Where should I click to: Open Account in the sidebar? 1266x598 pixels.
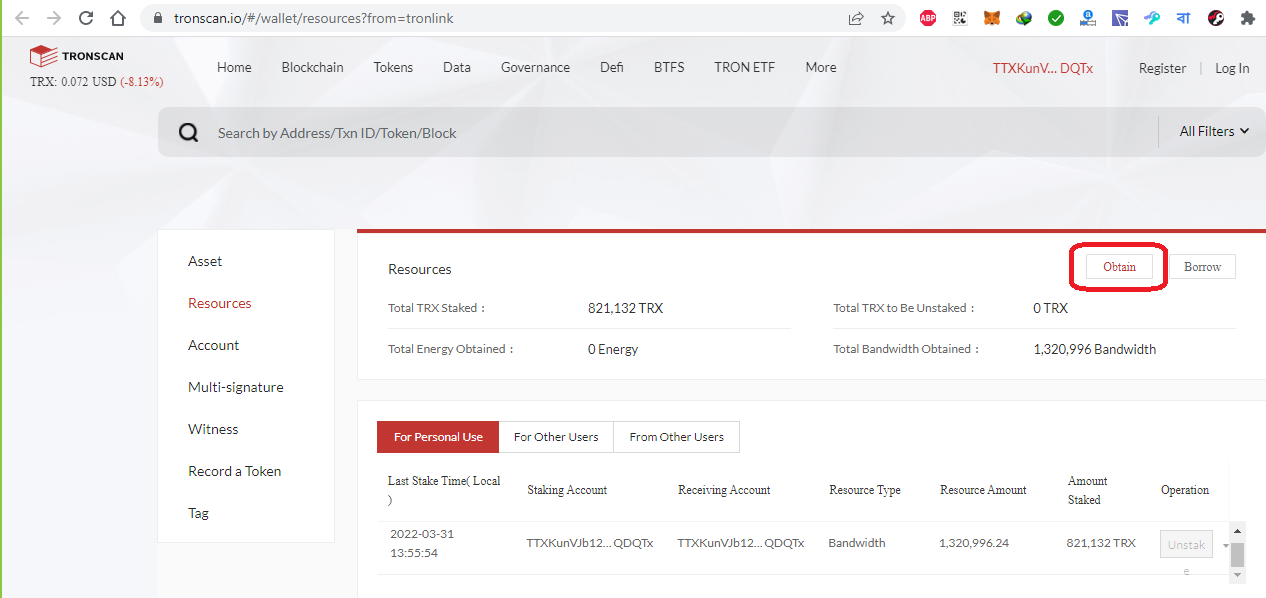pyautogui.click(x=214, y=345)
